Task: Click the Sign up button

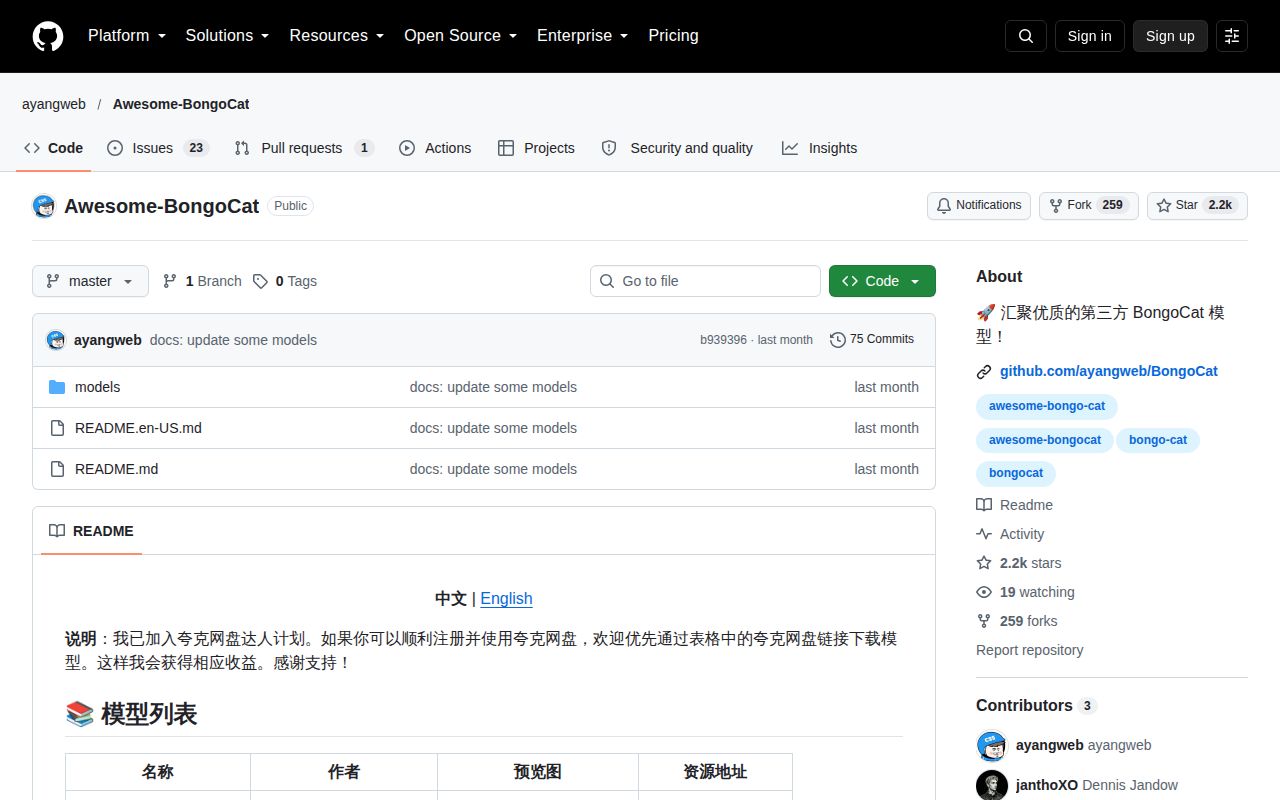Action: 1170,36
